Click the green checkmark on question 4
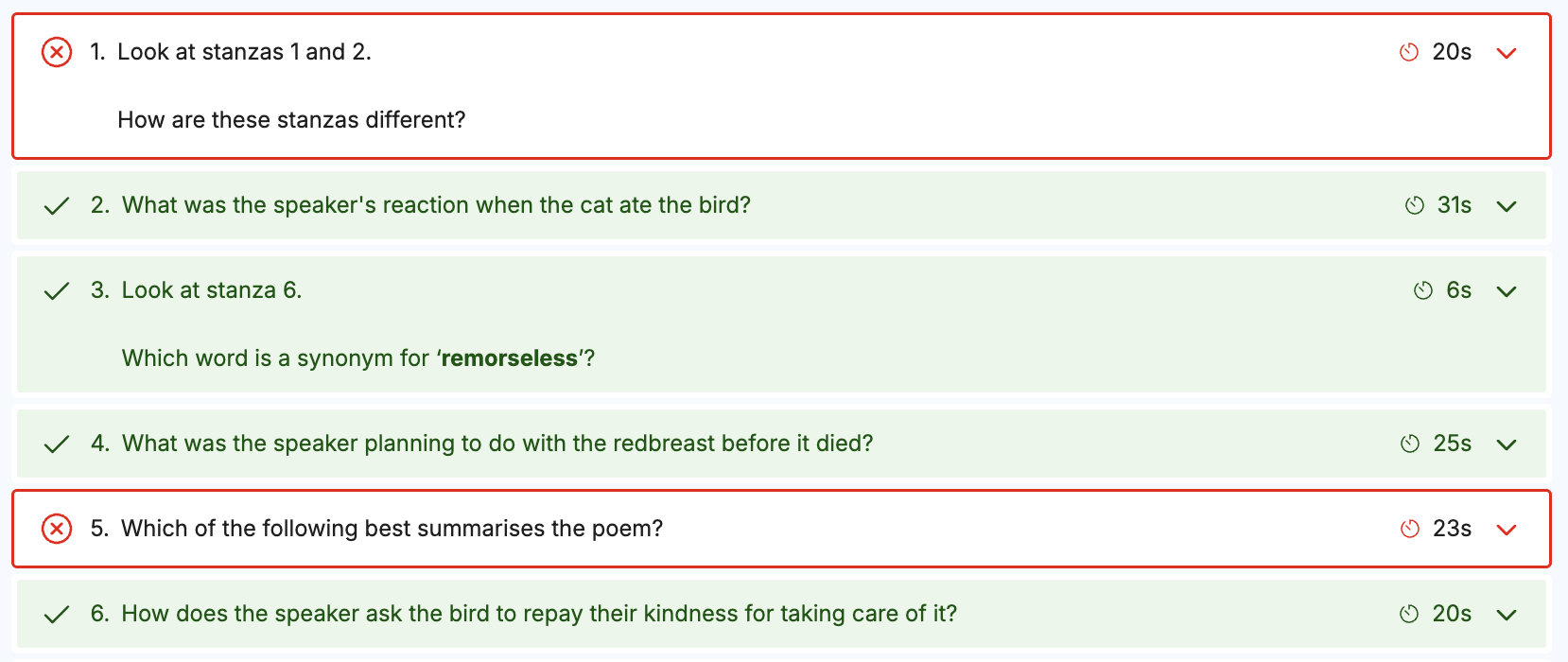1568x662 pixels. pyautogui.click(x=57, y=444)
